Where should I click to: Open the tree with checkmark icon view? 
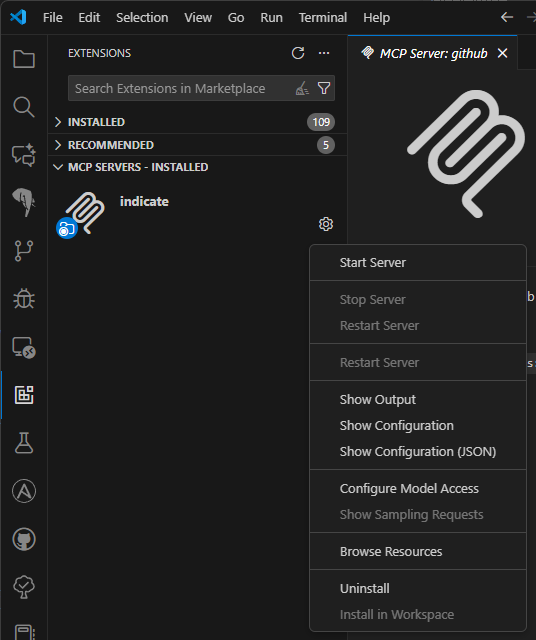24,587
